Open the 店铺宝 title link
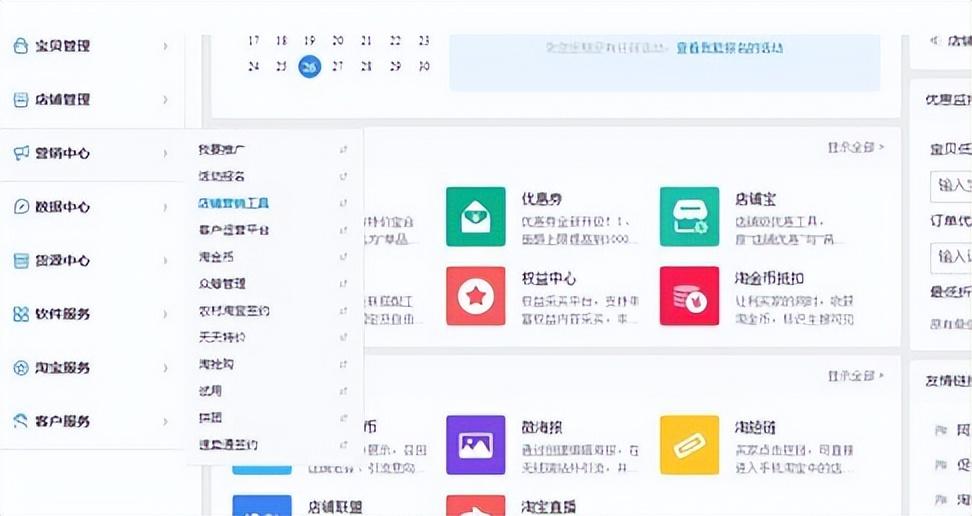 pyautogui.click(x=755, y=199)
